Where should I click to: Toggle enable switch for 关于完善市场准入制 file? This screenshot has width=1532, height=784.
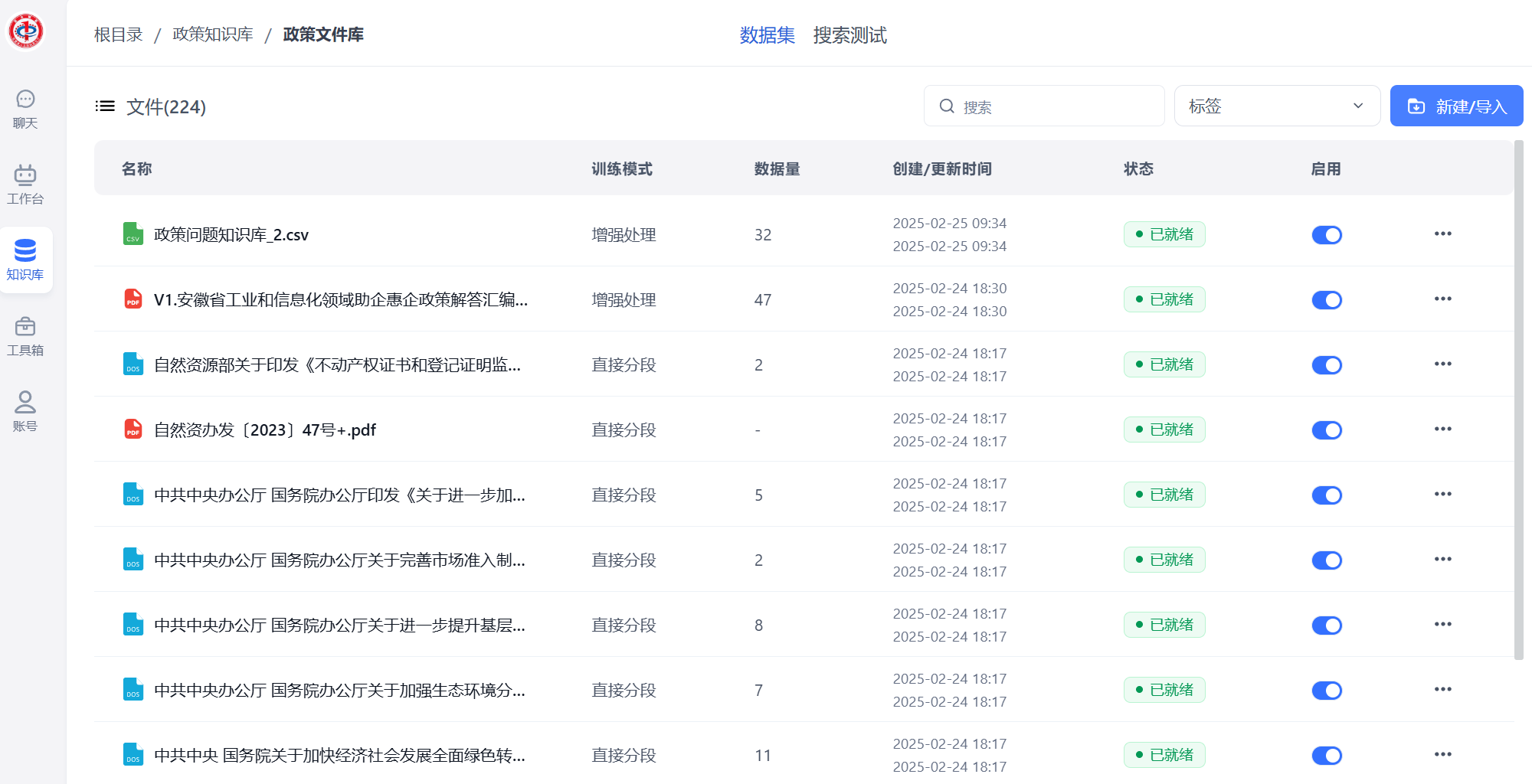pyautogui.click(x=1327, y=560)
